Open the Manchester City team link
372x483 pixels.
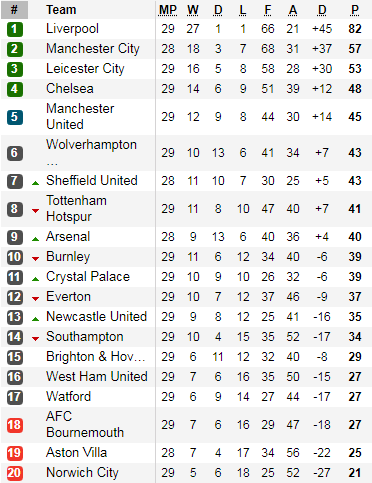[93, 49]
